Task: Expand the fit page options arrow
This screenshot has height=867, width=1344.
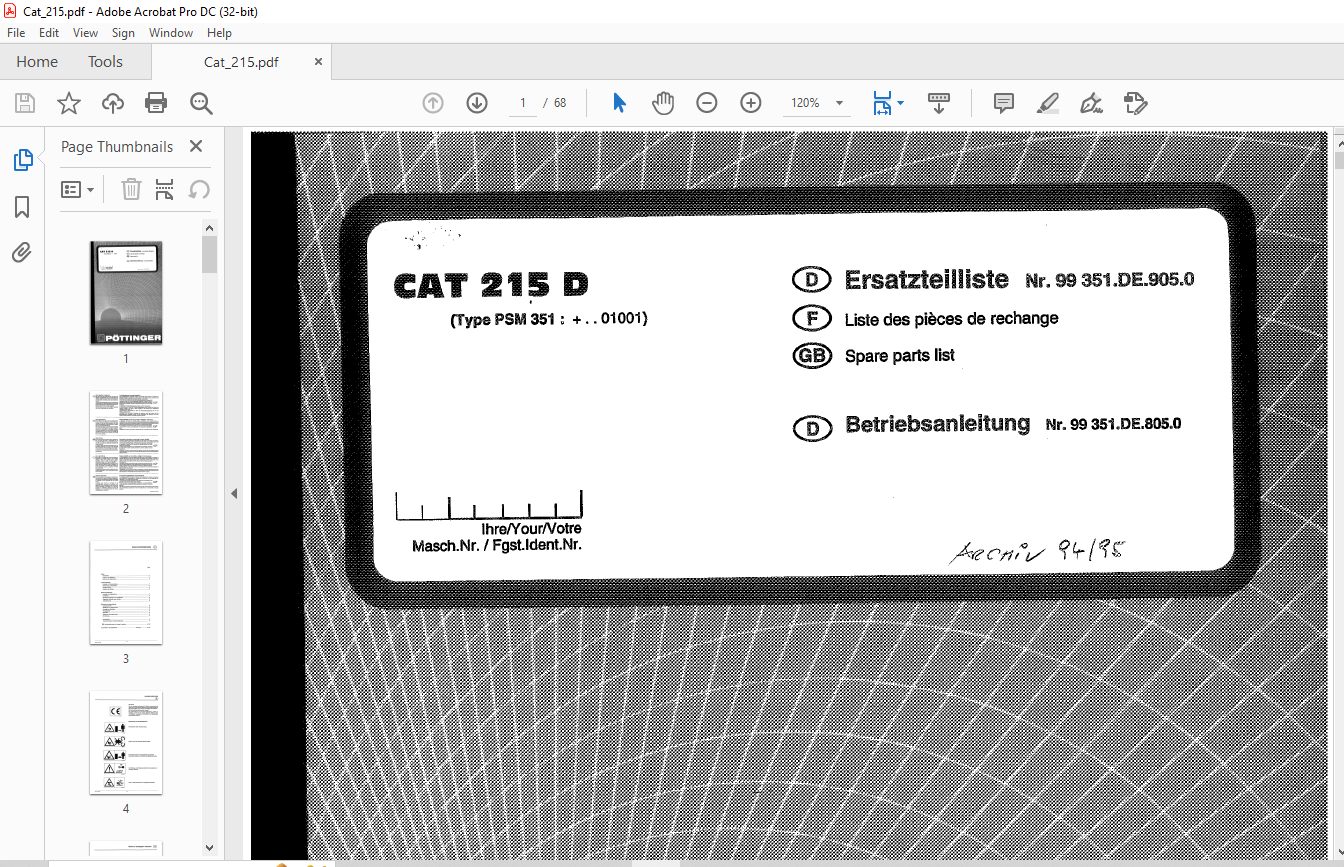Action: pyautogui.click(x=900, y=103)
